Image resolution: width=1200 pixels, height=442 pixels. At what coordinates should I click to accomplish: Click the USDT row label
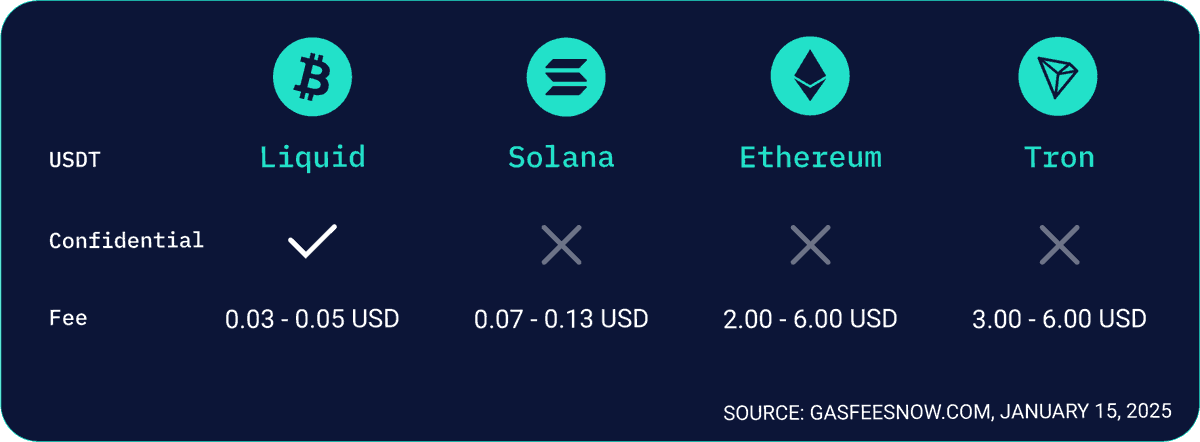coord(75,159)
